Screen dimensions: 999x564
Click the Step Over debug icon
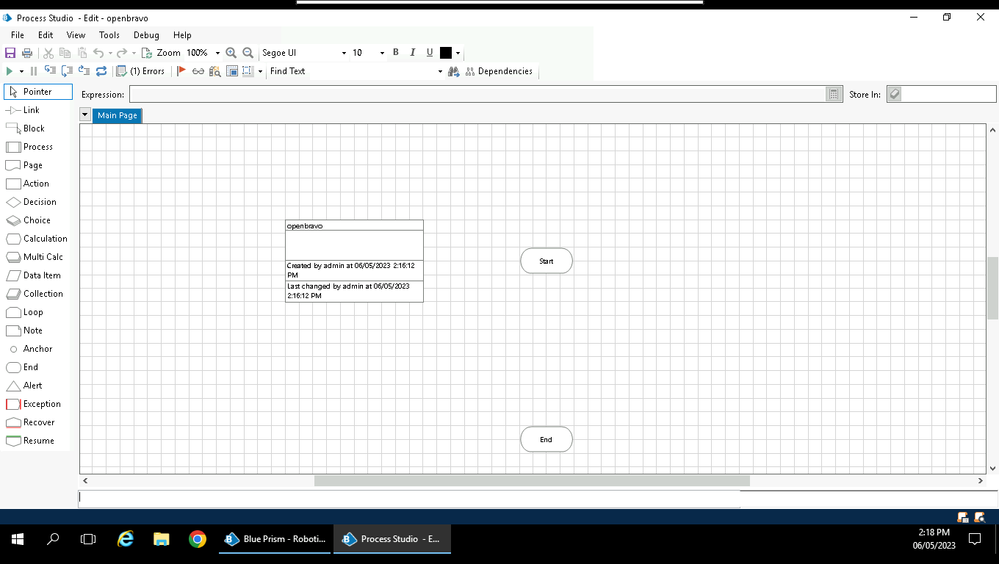point(67,71)
